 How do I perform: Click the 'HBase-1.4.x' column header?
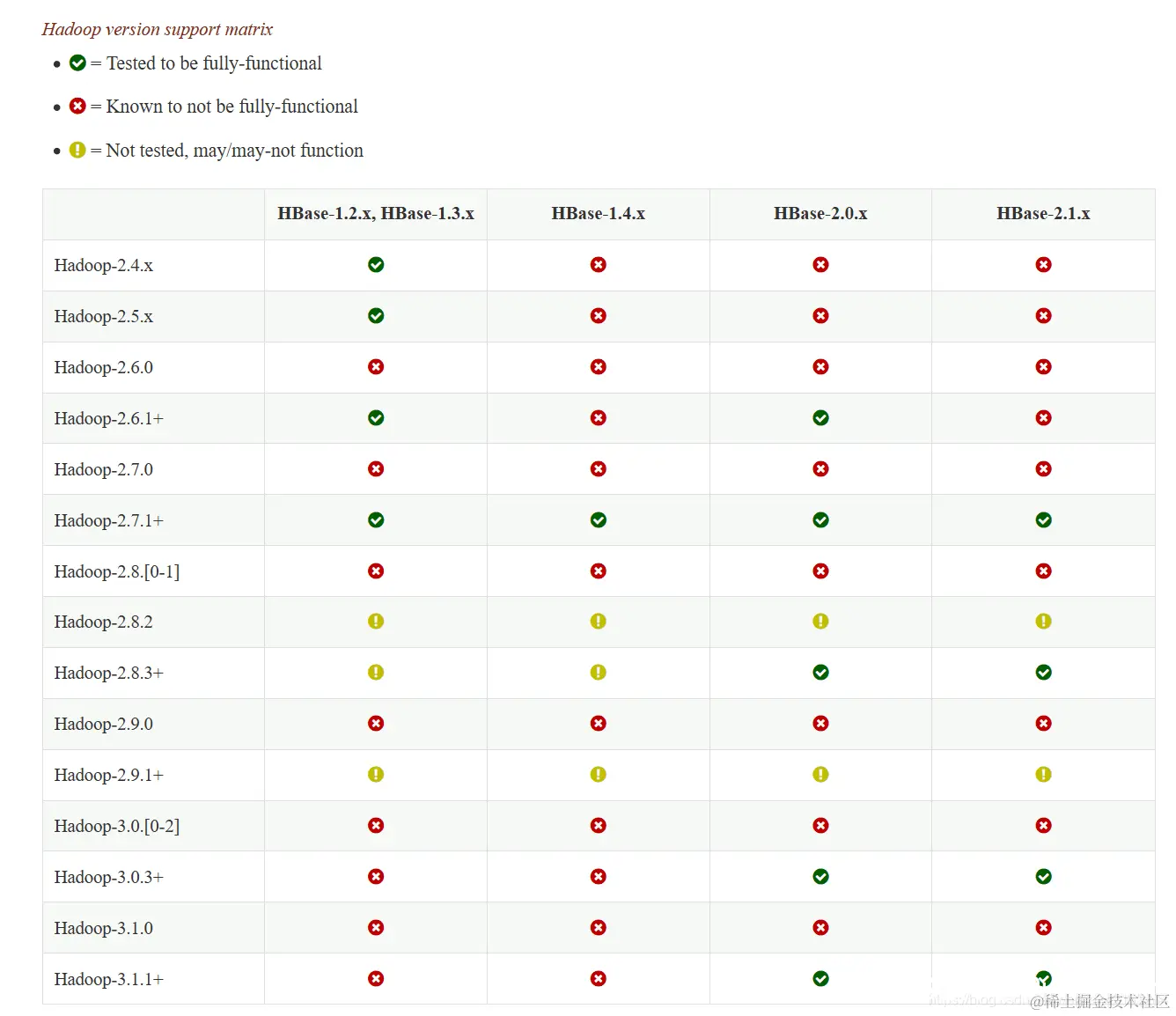(599, 213)
